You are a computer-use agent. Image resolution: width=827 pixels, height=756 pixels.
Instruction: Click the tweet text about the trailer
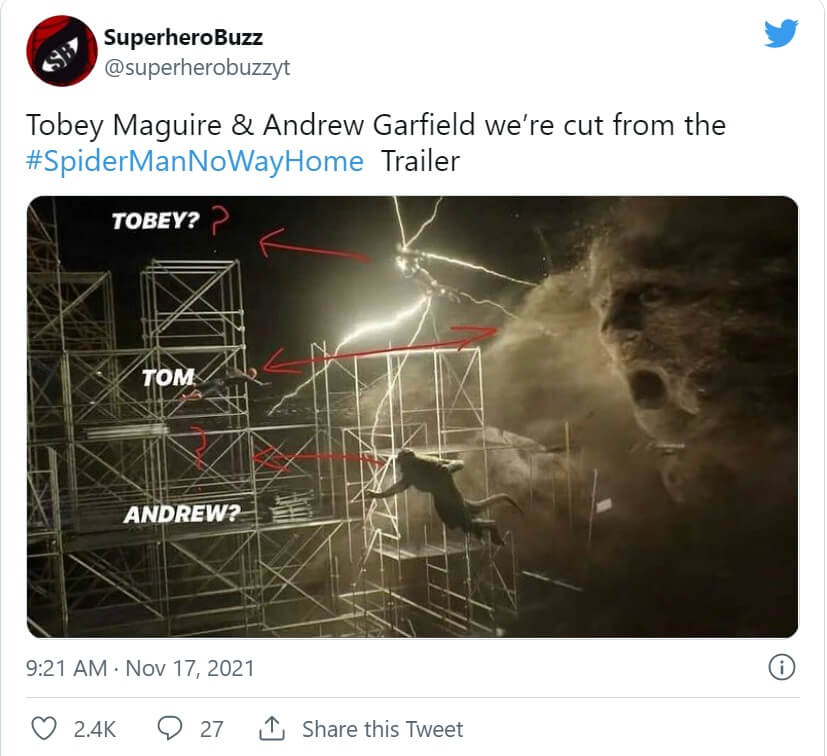(376, 142)
